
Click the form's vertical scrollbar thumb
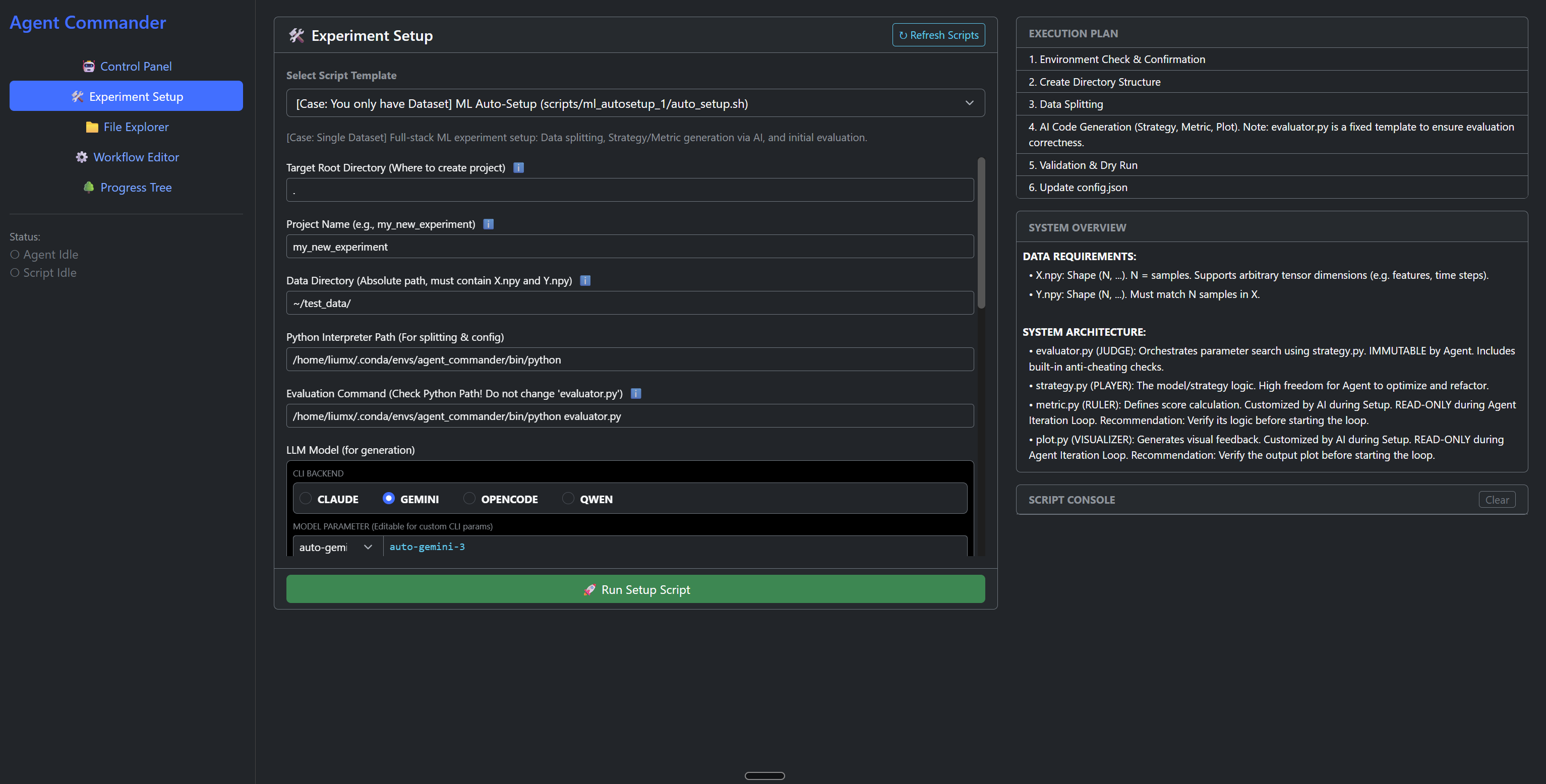point(981,233)
